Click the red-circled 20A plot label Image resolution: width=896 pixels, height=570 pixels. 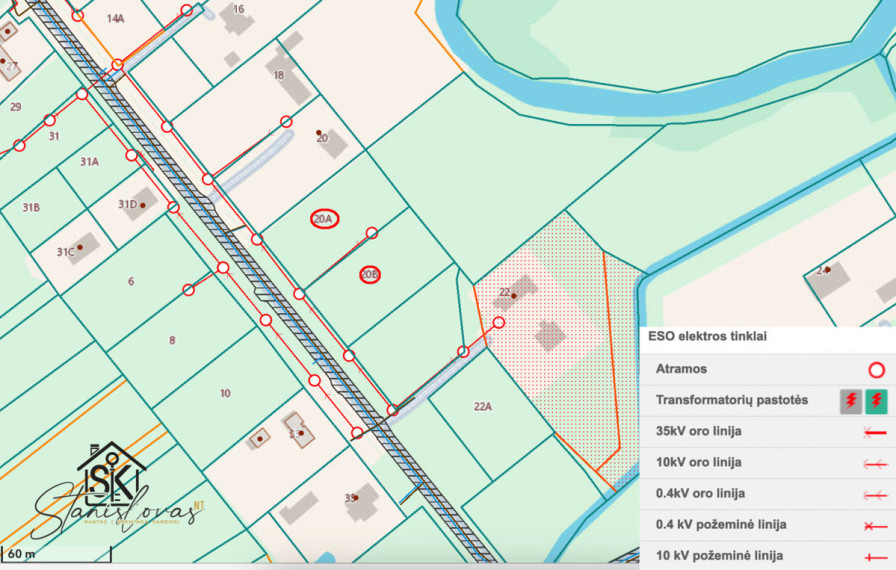coord(325,219)
